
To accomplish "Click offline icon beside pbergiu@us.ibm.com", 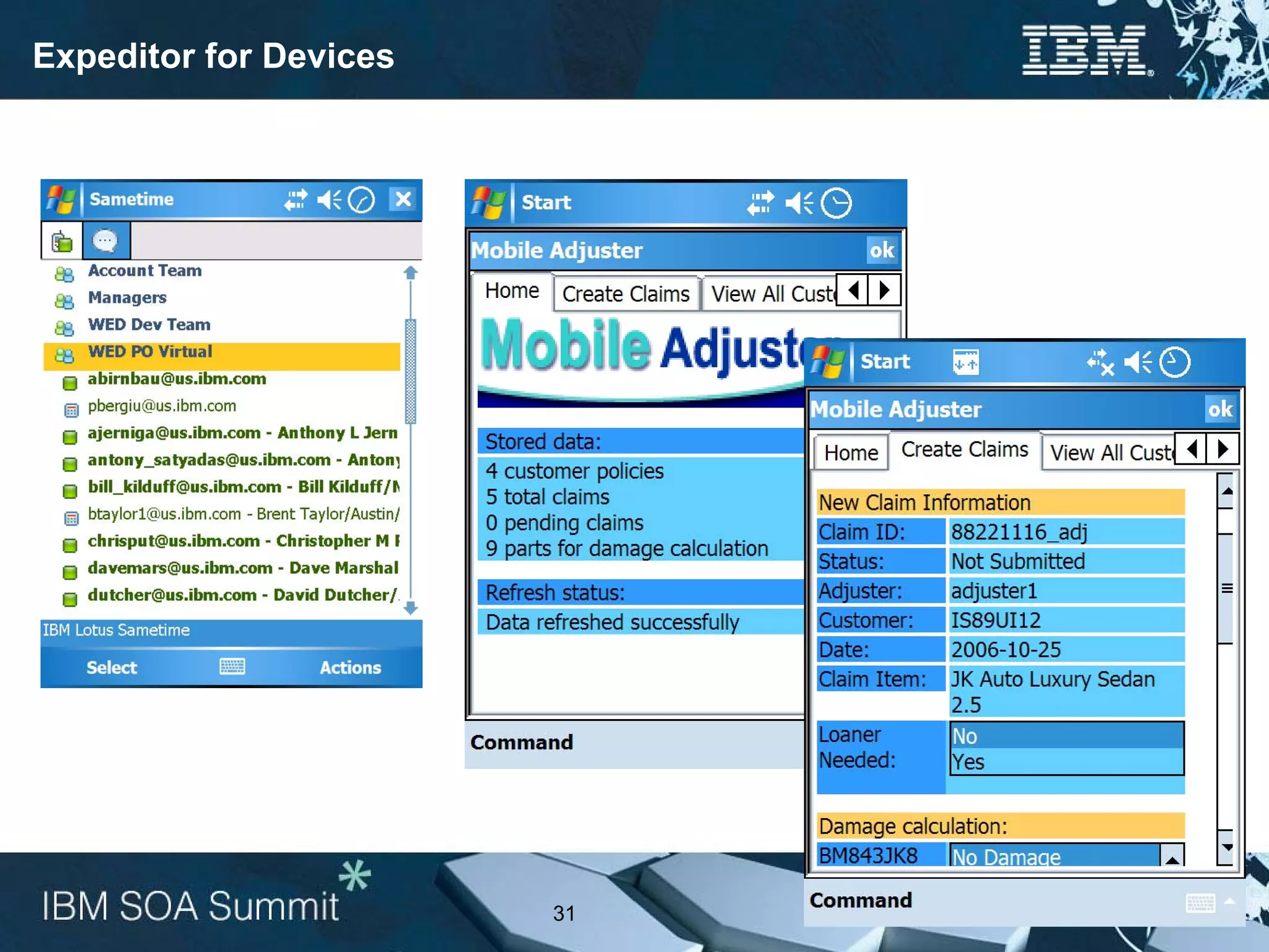I will point(71,410).
